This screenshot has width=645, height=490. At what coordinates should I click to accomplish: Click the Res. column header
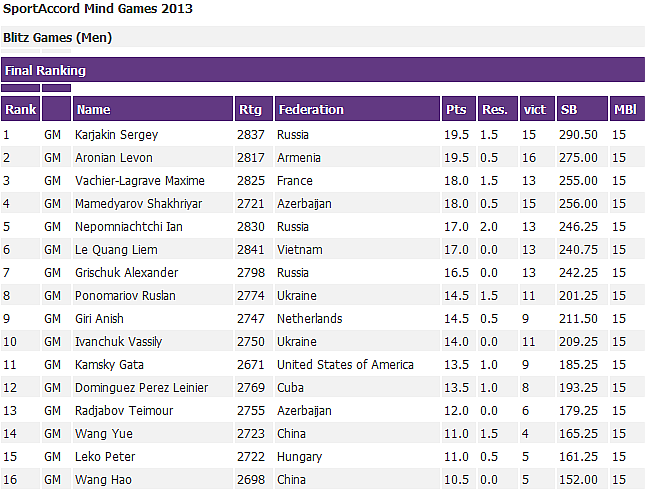tap(494, 109)
